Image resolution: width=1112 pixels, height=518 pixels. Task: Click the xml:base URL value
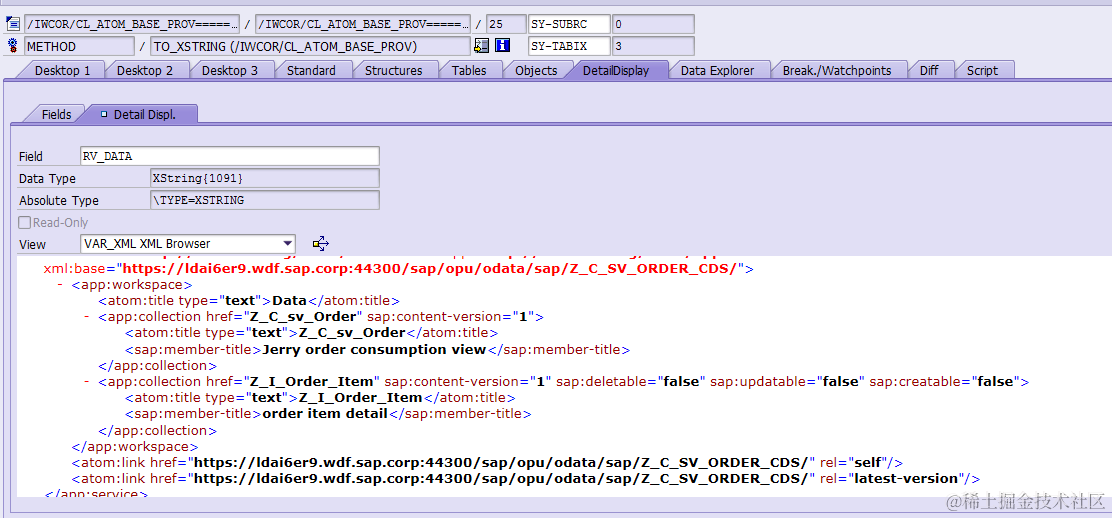coord(432,269)
